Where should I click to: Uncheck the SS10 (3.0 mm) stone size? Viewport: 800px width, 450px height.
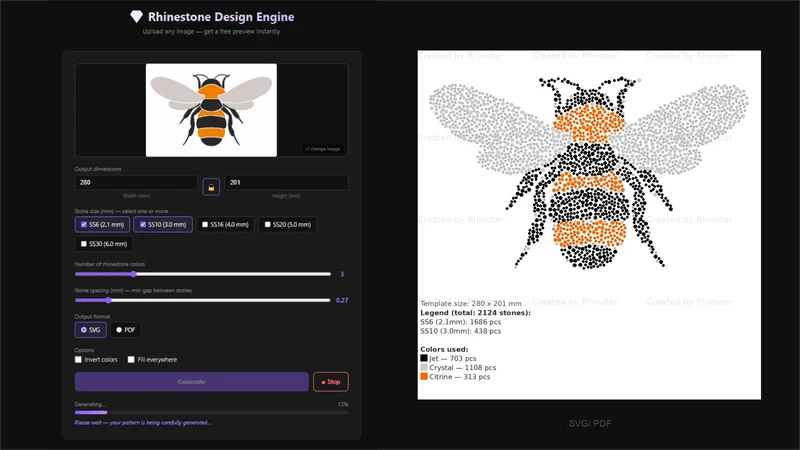point(163,224)
